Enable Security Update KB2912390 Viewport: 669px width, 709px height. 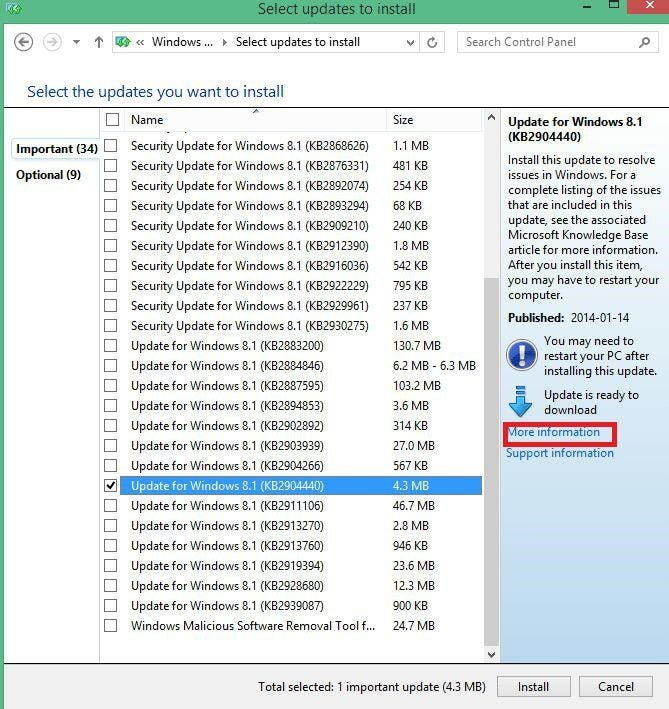(111, 246)
